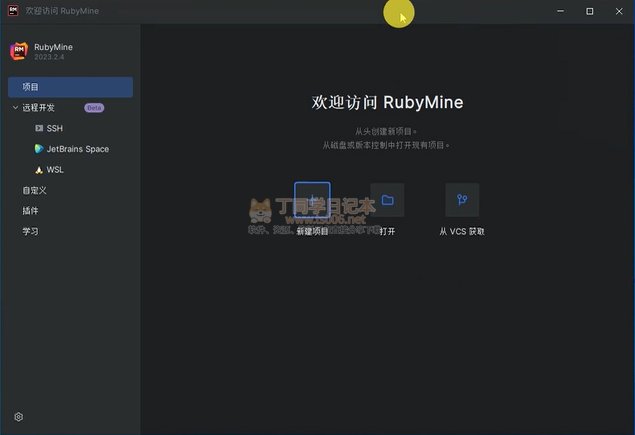Click the folder icon above 打开
Screen dimensions: 635x435
point(387,200)
